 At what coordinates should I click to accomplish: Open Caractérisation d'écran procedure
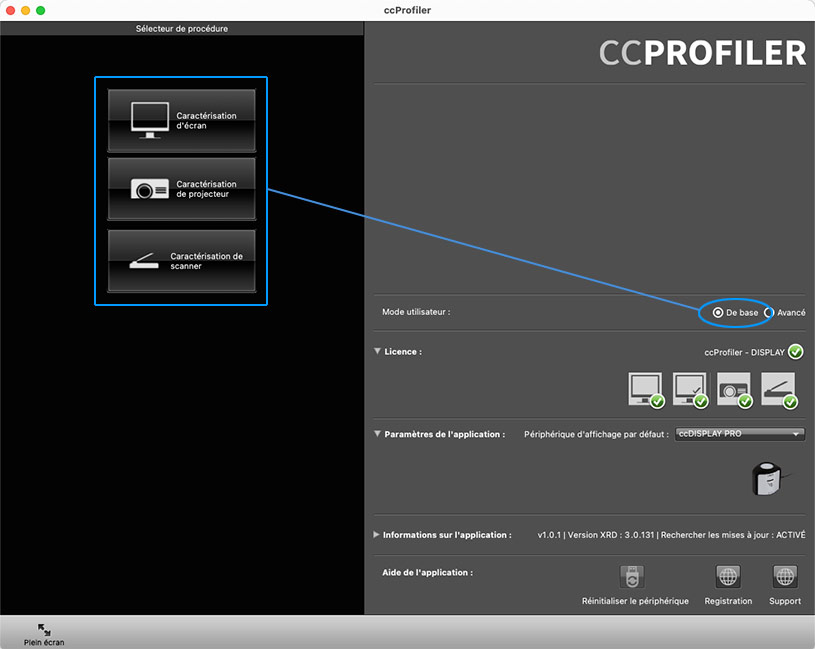pyautogui.click(x=181, y=121)
